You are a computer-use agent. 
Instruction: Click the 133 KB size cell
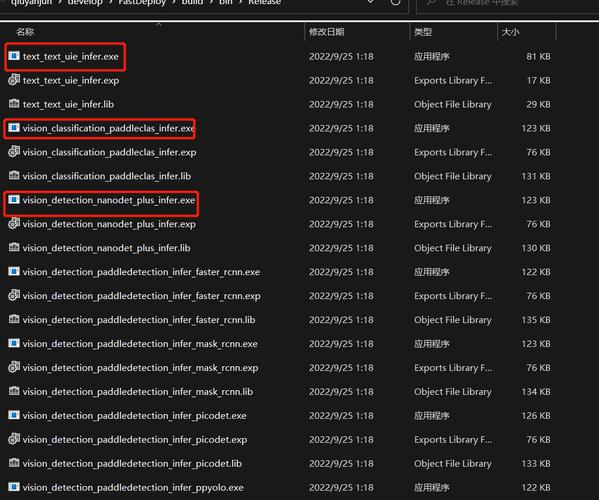[x=536, y=463]
